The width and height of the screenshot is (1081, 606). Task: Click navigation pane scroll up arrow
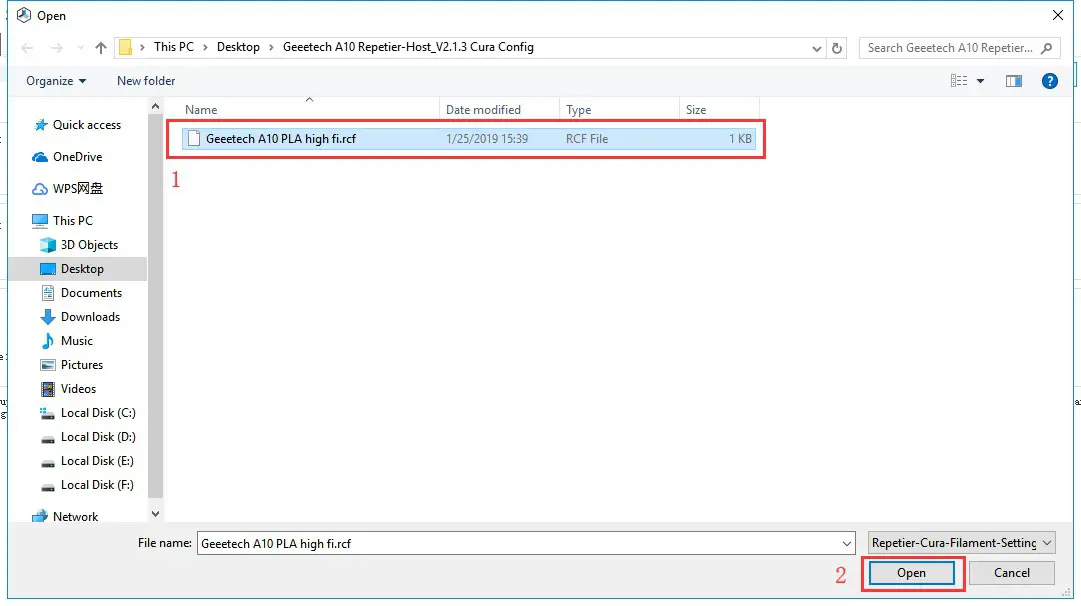click(x=155, y=106)
